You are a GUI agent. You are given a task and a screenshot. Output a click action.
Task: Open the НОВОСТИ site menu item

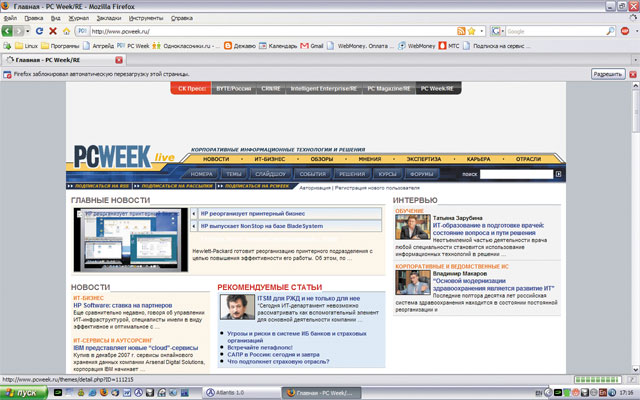coord(216,159)
